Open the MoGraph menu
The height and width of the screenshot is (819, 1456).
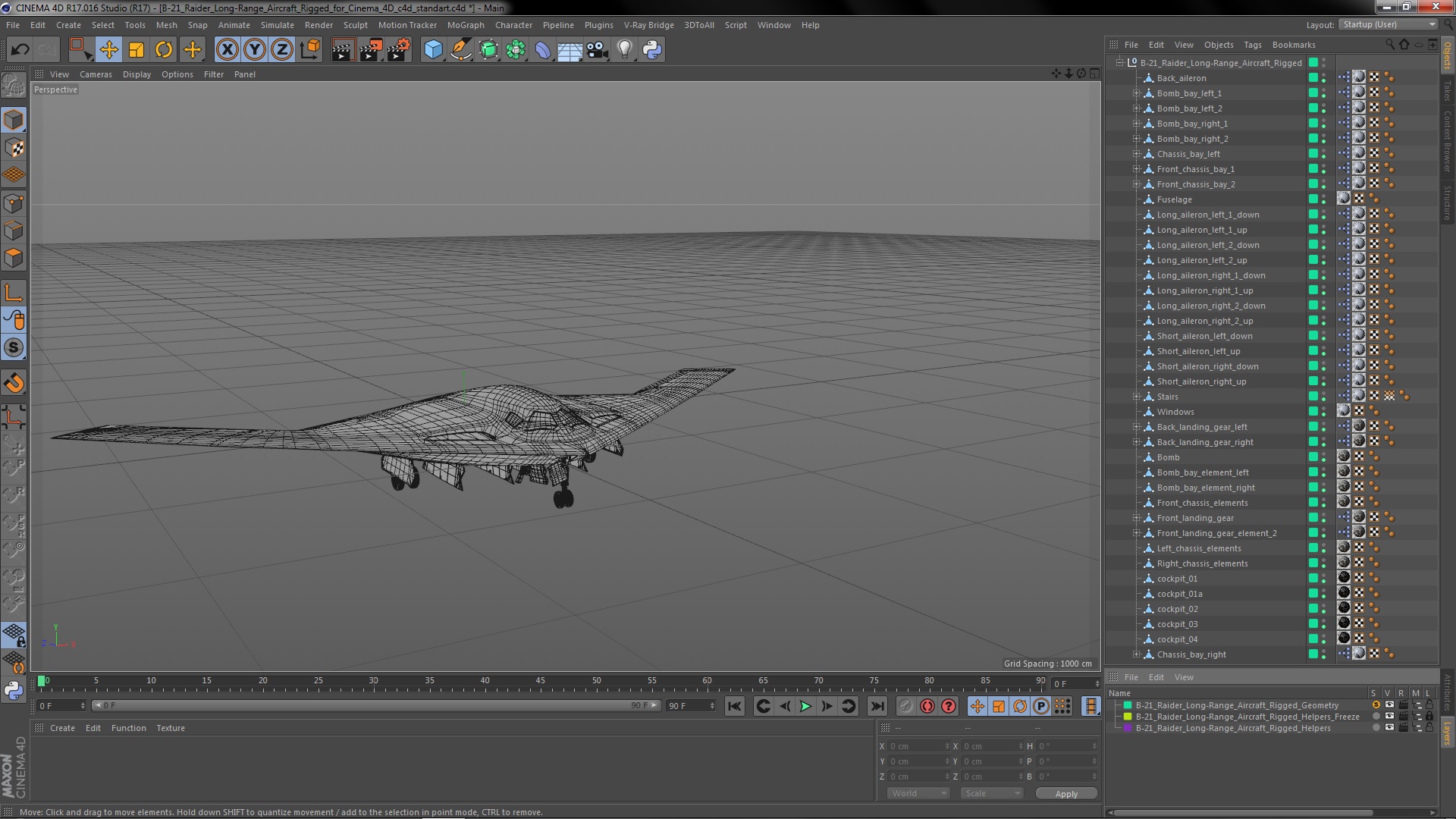click(x=465, y=25)
